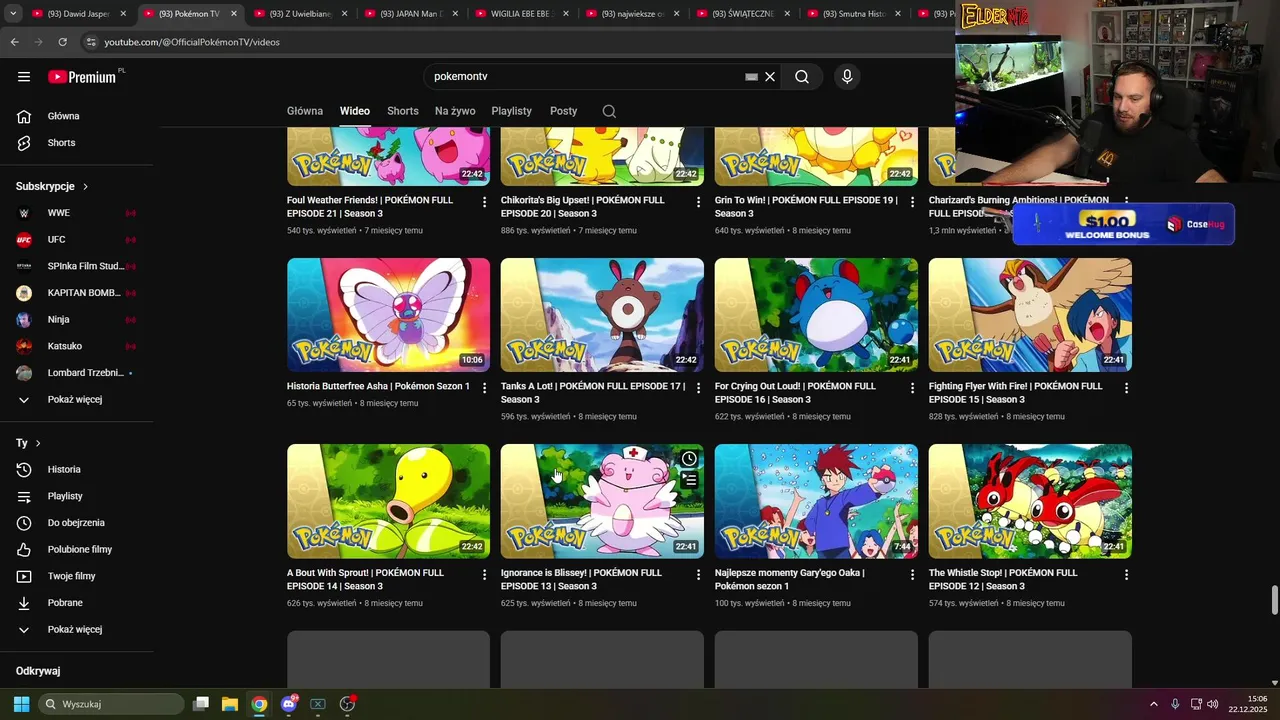Open Chikorita's Big Upset video title

point(583,207)
